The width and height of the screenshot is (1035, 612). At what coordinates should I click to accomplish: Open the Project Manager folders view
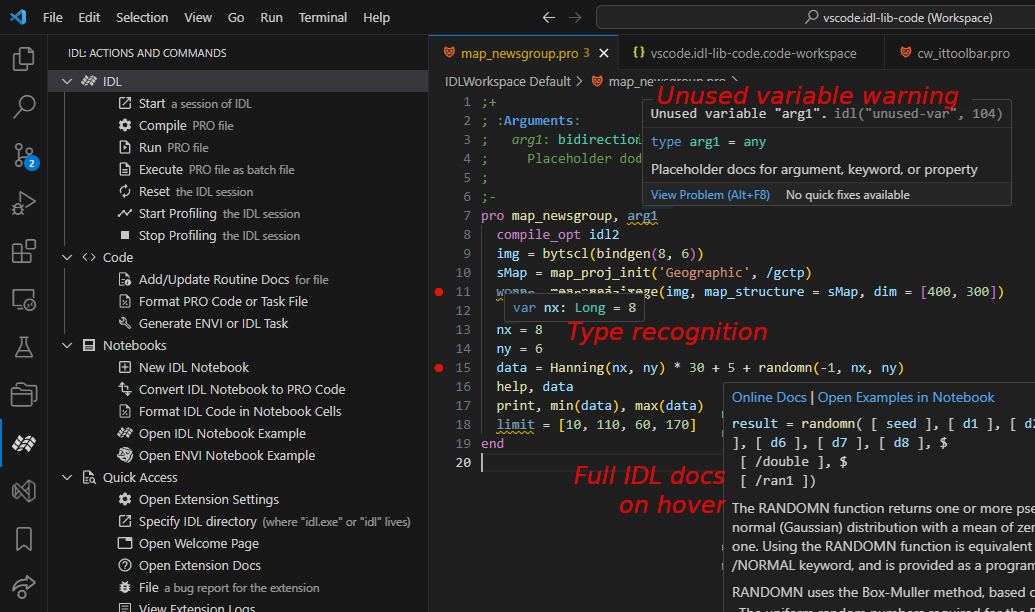click(x=24, y=395)
